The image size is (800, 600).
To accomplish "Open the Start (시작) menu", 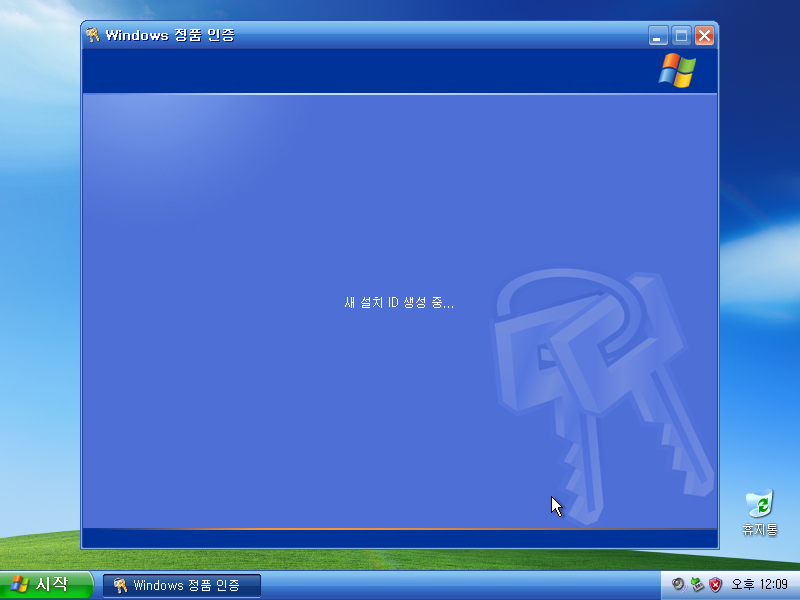I will (46, 585).
